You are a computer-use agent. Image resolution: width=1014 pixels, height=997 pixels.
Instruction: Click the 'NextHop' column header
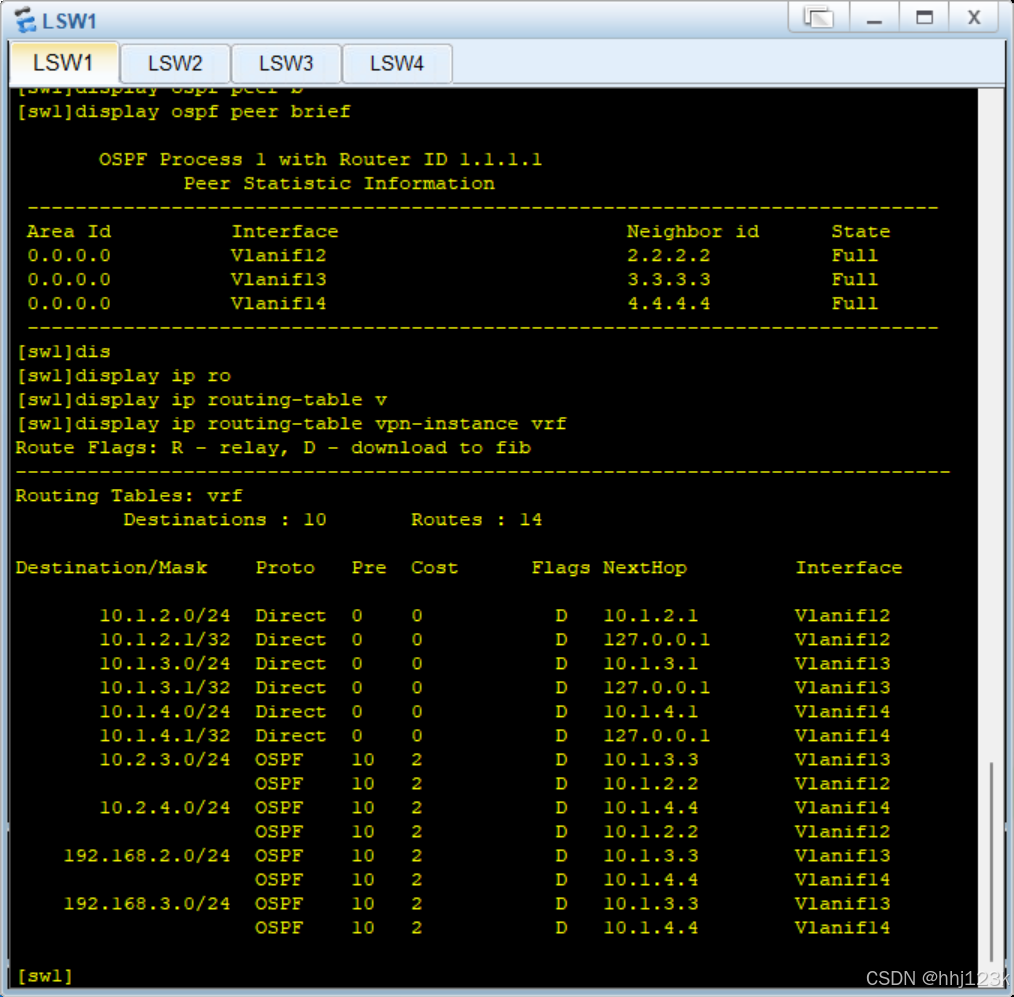point(645,568)
